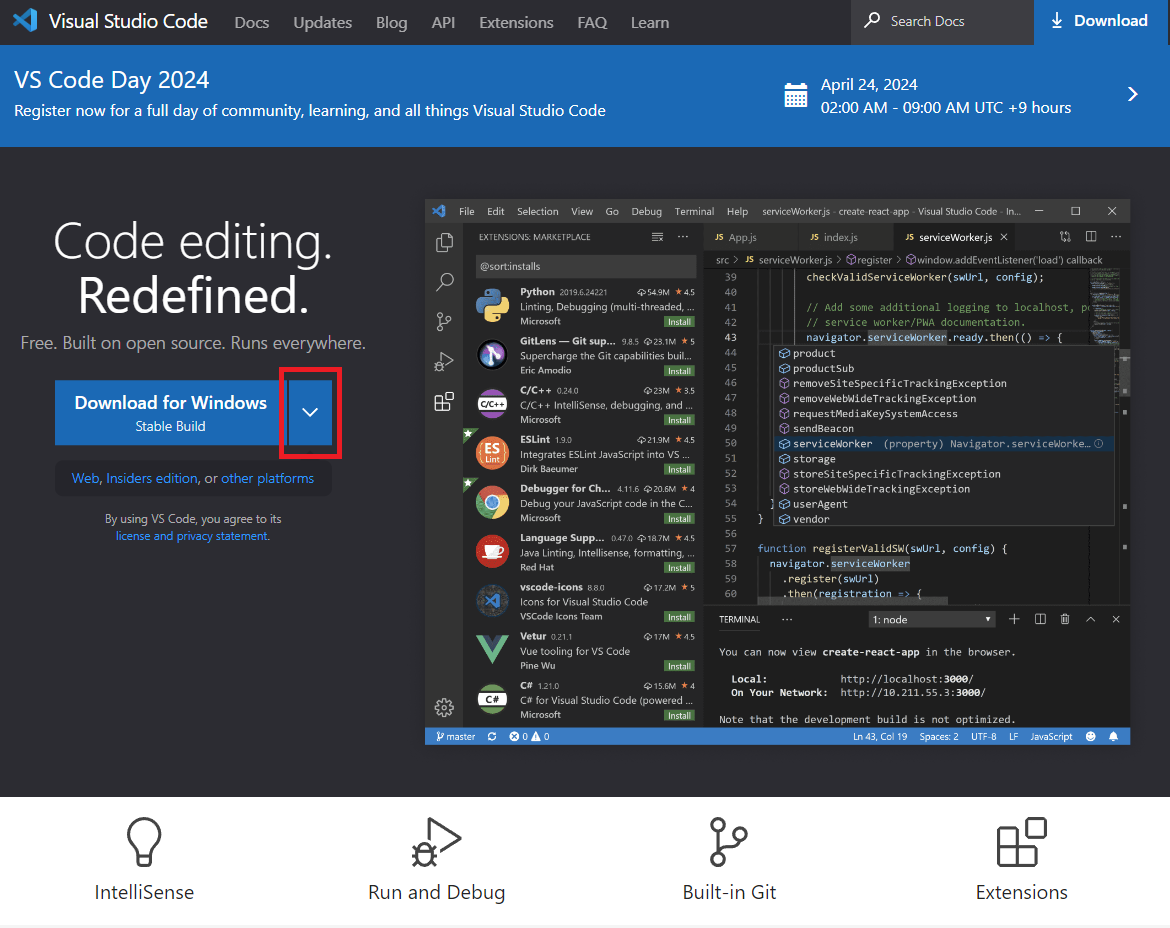Open the Extensions nav item in the header
The image size is (1170, 928).
(x=516, y=22)
